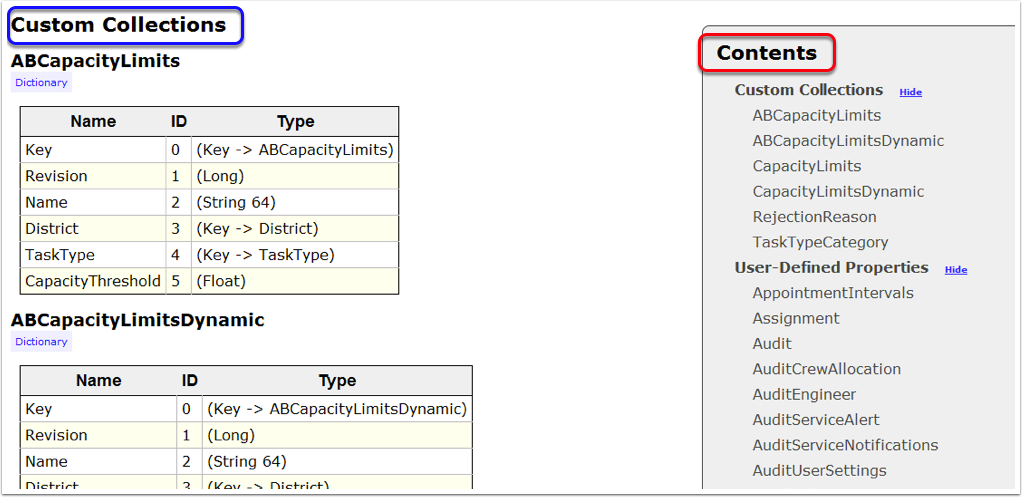Open AppointmentIntervals property link

(x=832, y=293)
